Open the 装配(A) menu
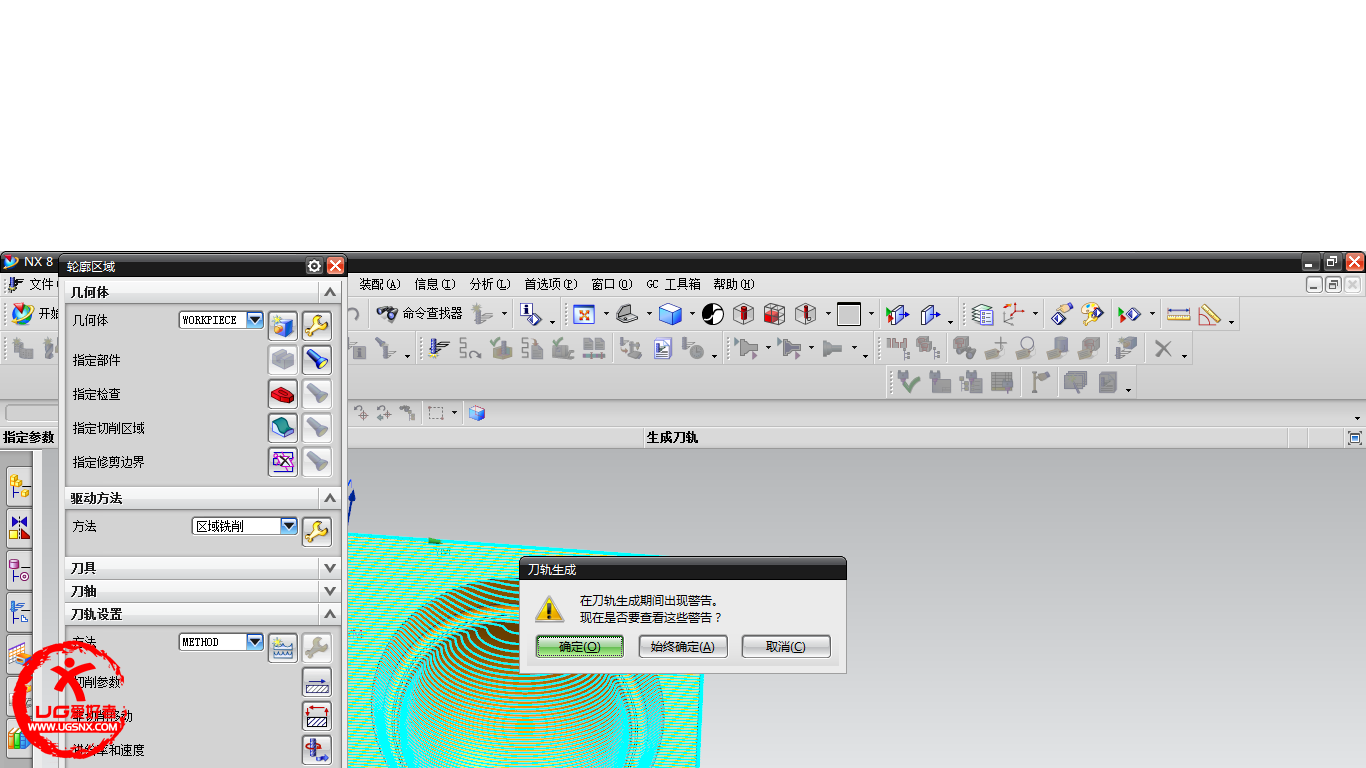The image size is (1366, 768). [x=380, y=285]
